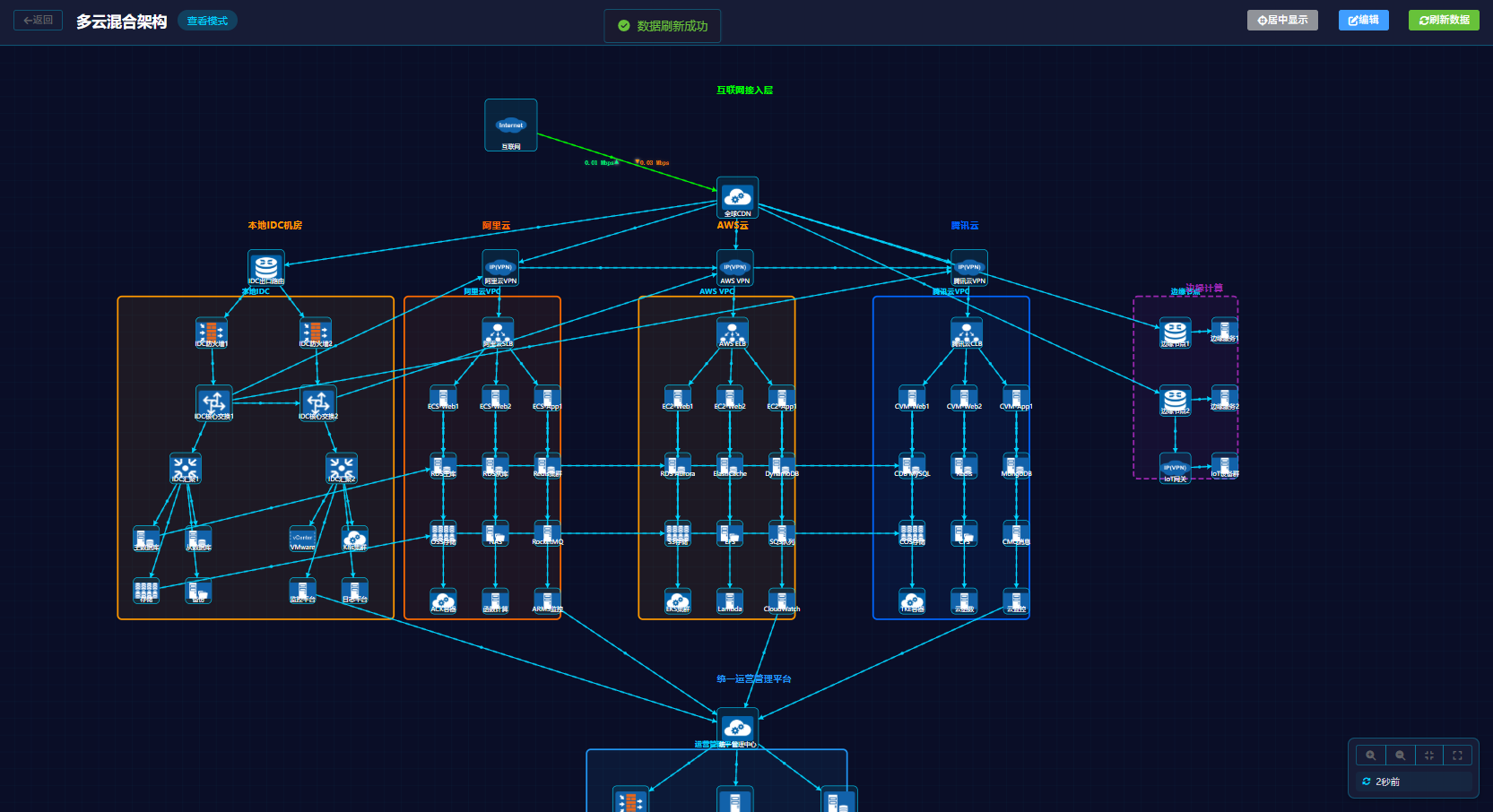Click the DynamoDB node
This screenshot has height=812, width=1493.
[782, 466]
